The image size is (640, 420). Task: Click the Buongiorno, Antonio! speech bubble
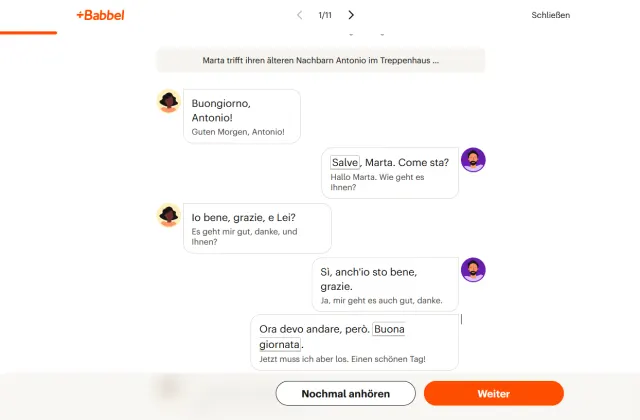[242, 116]
